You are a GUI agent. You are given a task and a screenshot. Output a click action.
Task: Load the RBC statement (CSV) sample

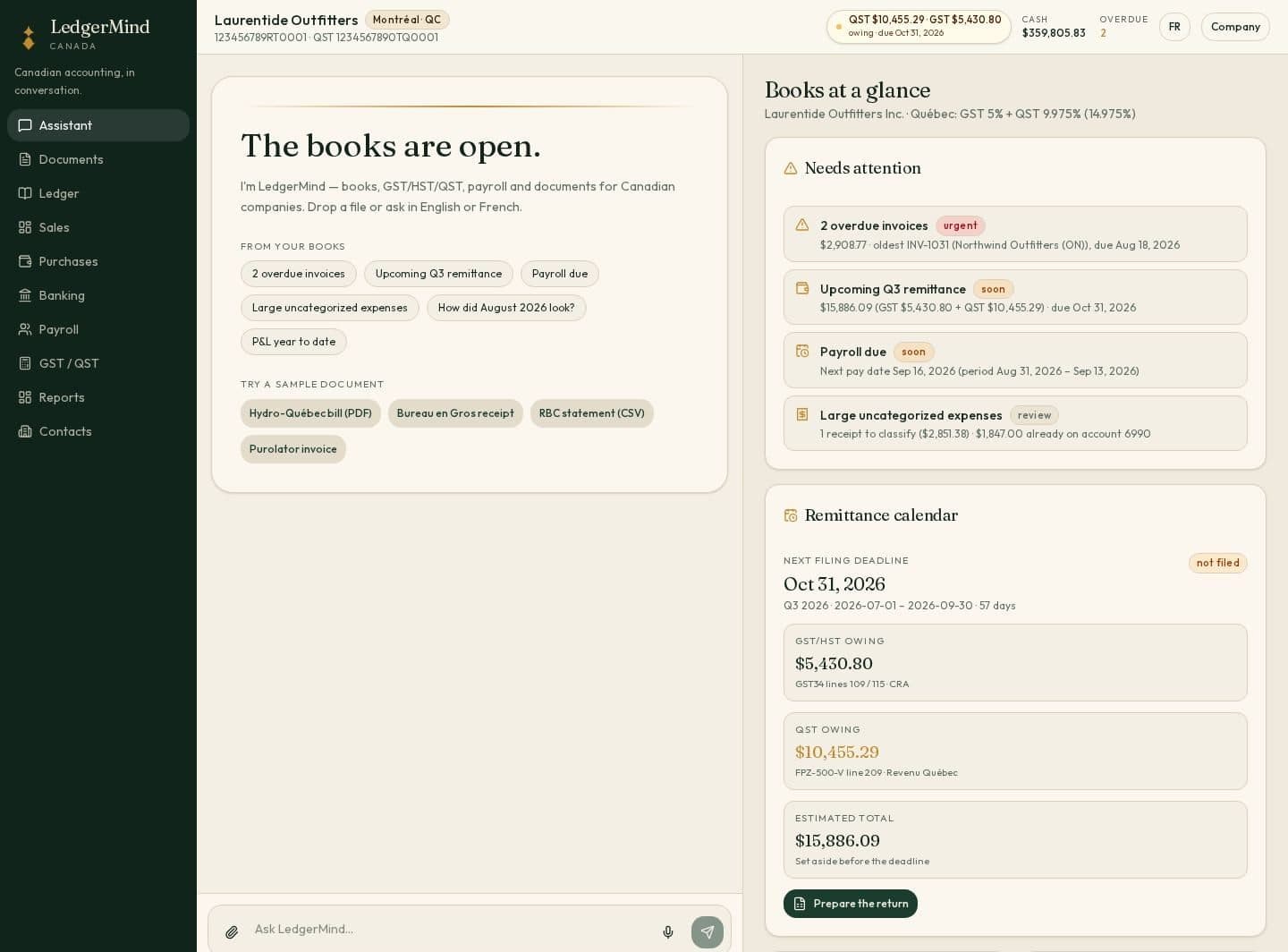coord(592,413)
